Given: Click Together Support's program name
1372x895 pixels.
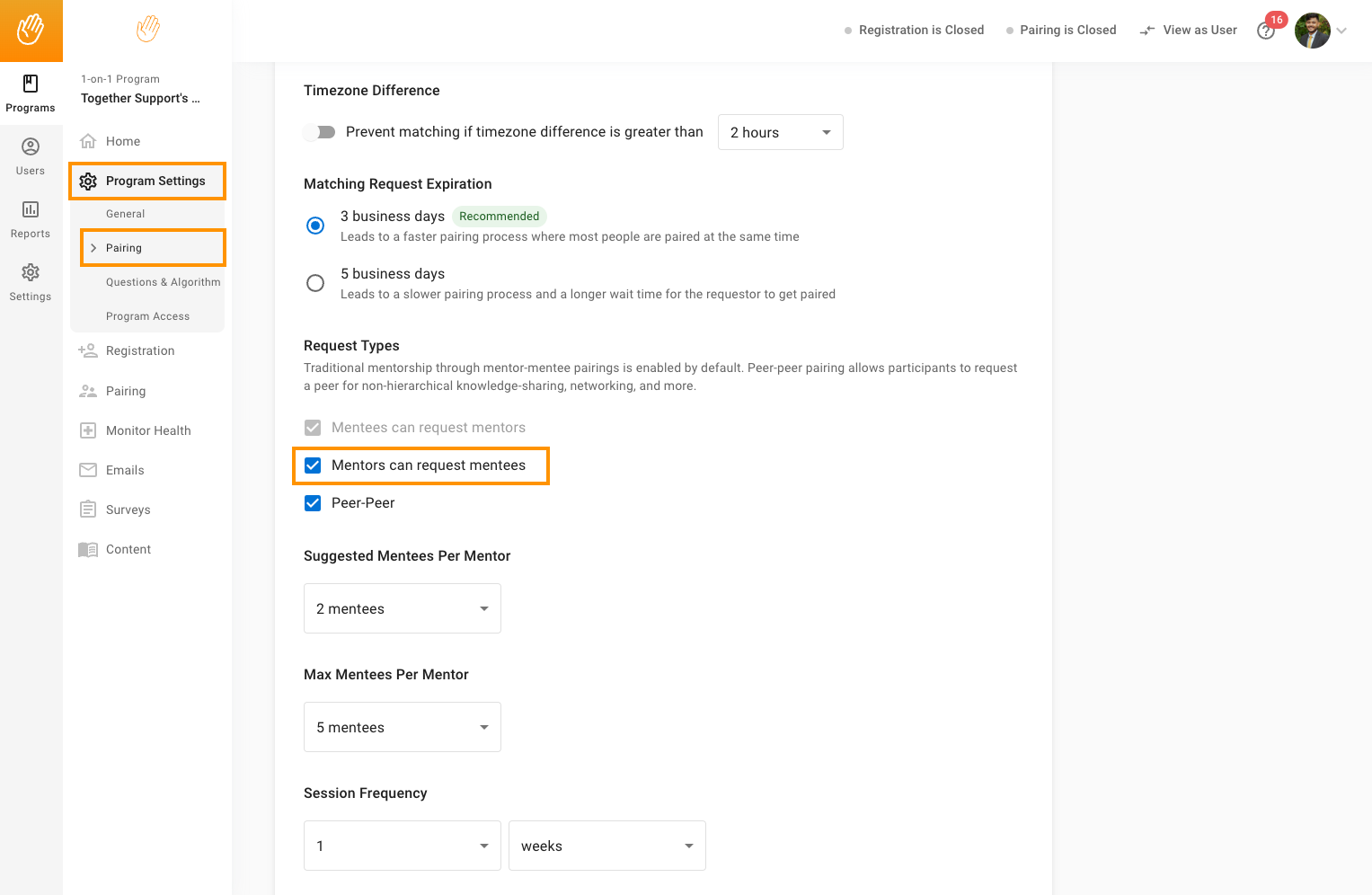Looking at the screenshot, I should [x=140, y=99].
